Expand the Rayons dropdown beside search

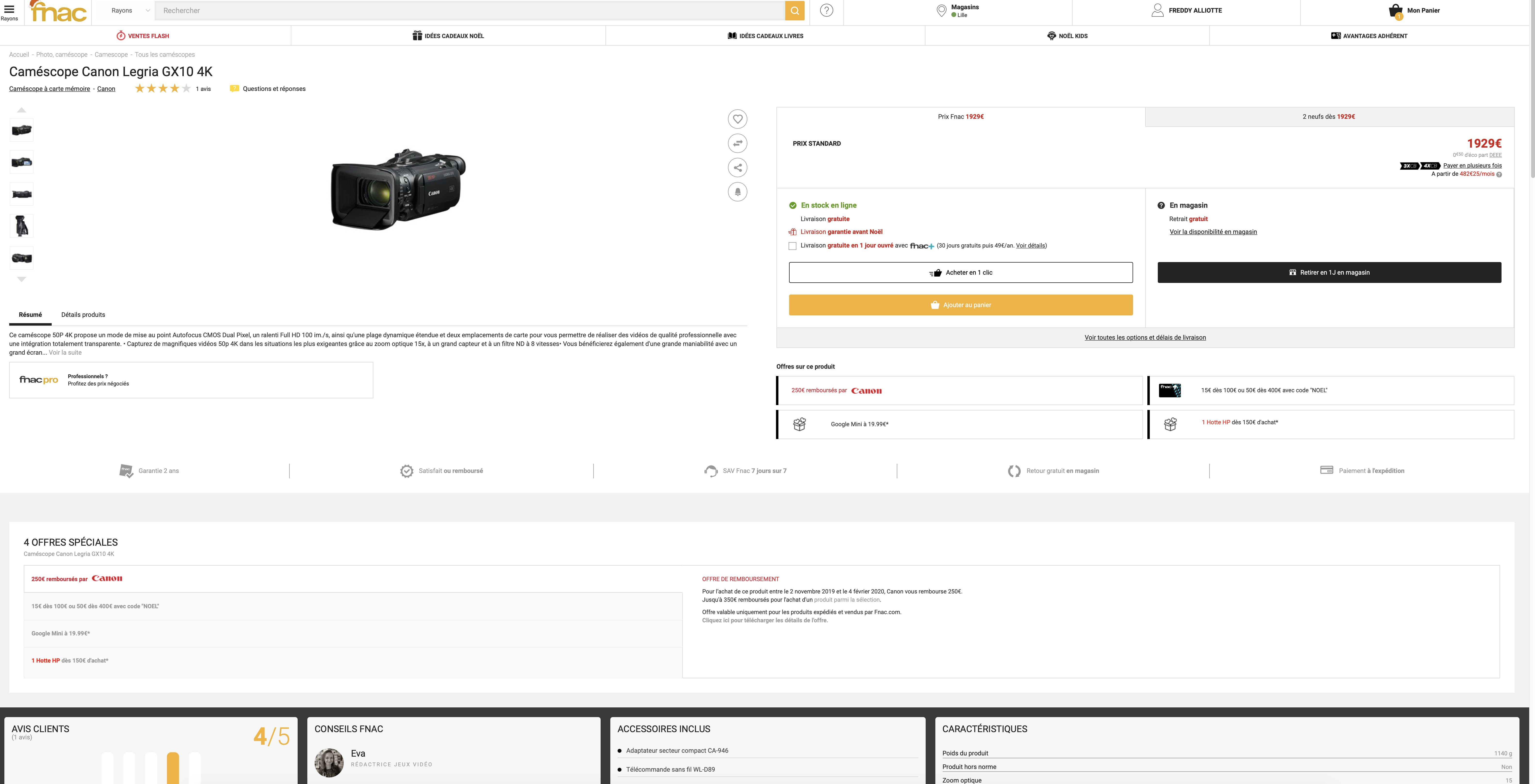pyautogui.click(x=130, y=11)
